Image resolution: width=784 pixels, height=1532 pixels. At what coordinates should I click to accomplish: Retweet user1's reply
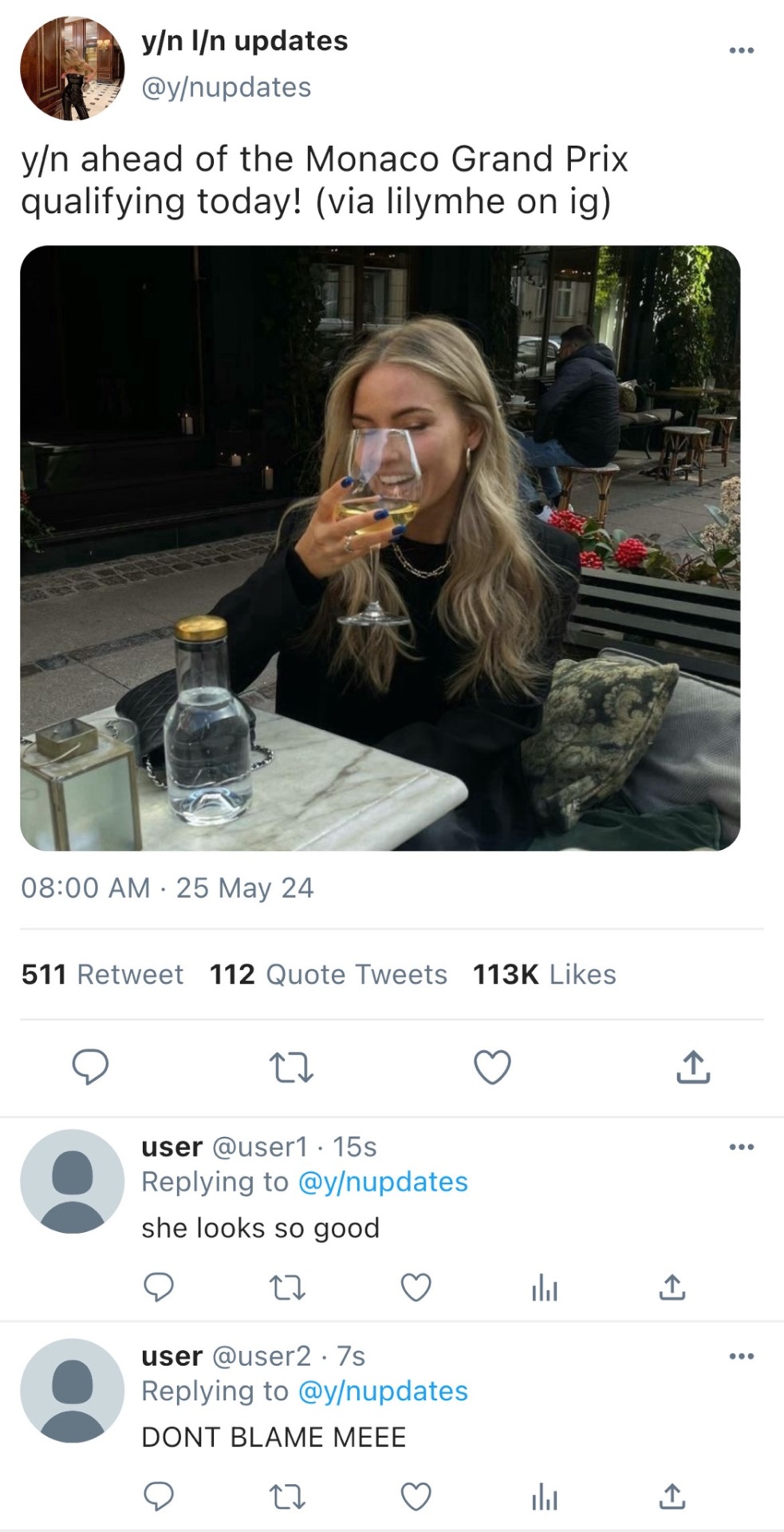coord(287,1287)
